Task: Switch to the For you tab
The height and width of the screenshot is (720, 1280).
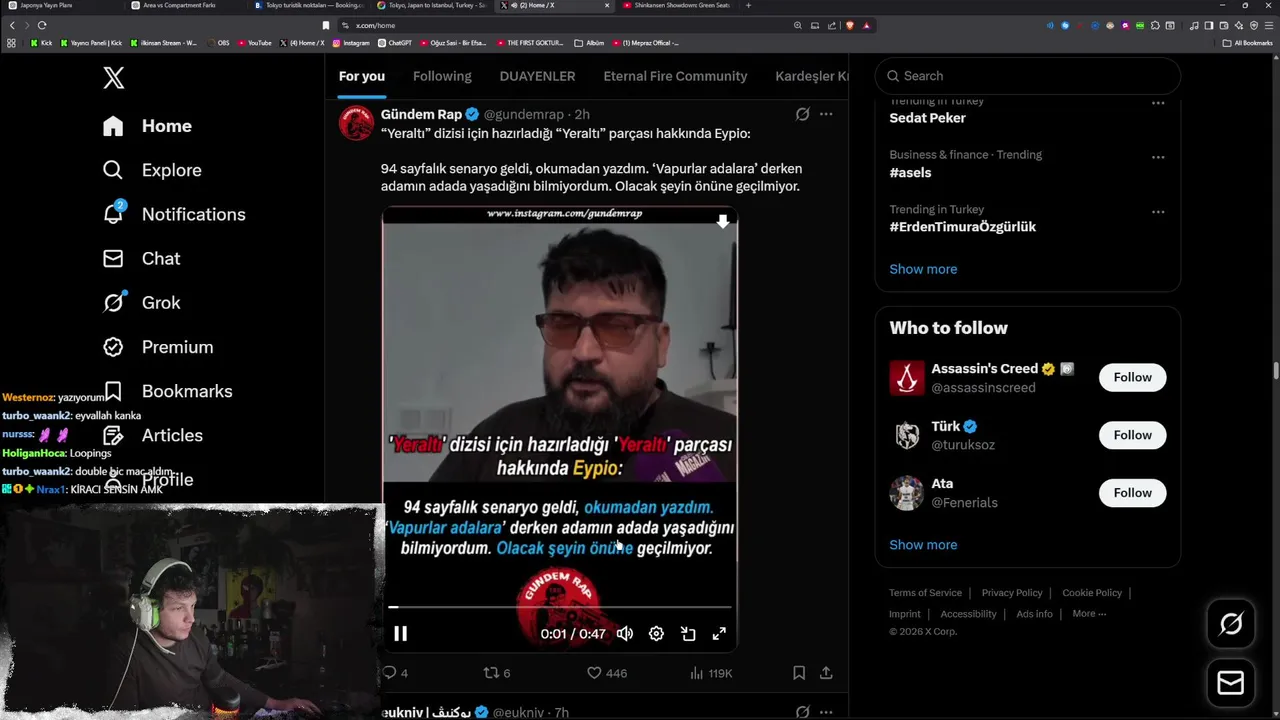Action: point(362,76)
